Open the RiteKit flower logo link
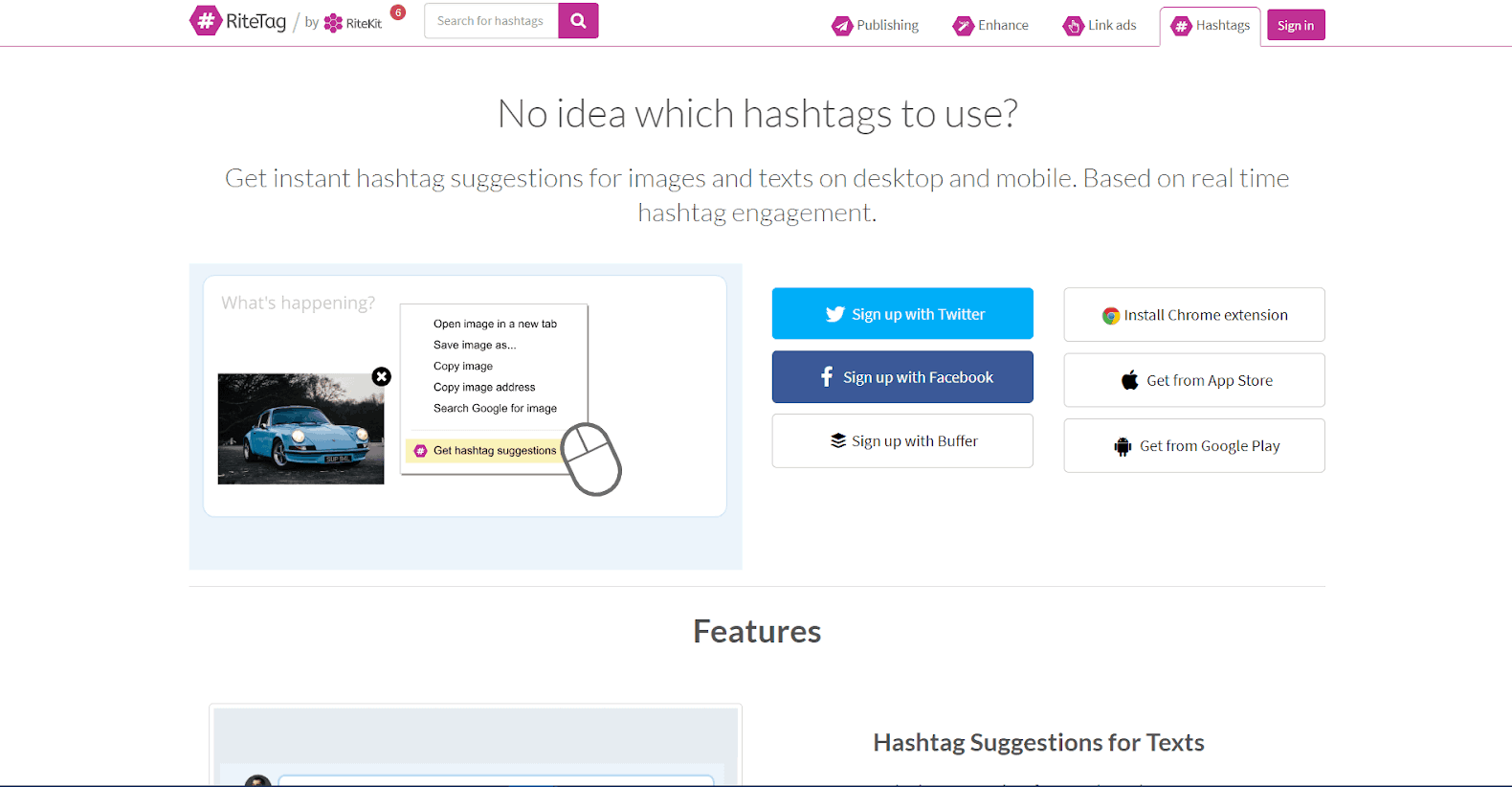The width and height of the screenshot is (1512, 787). pyautogui.click(x=353, y=23)
